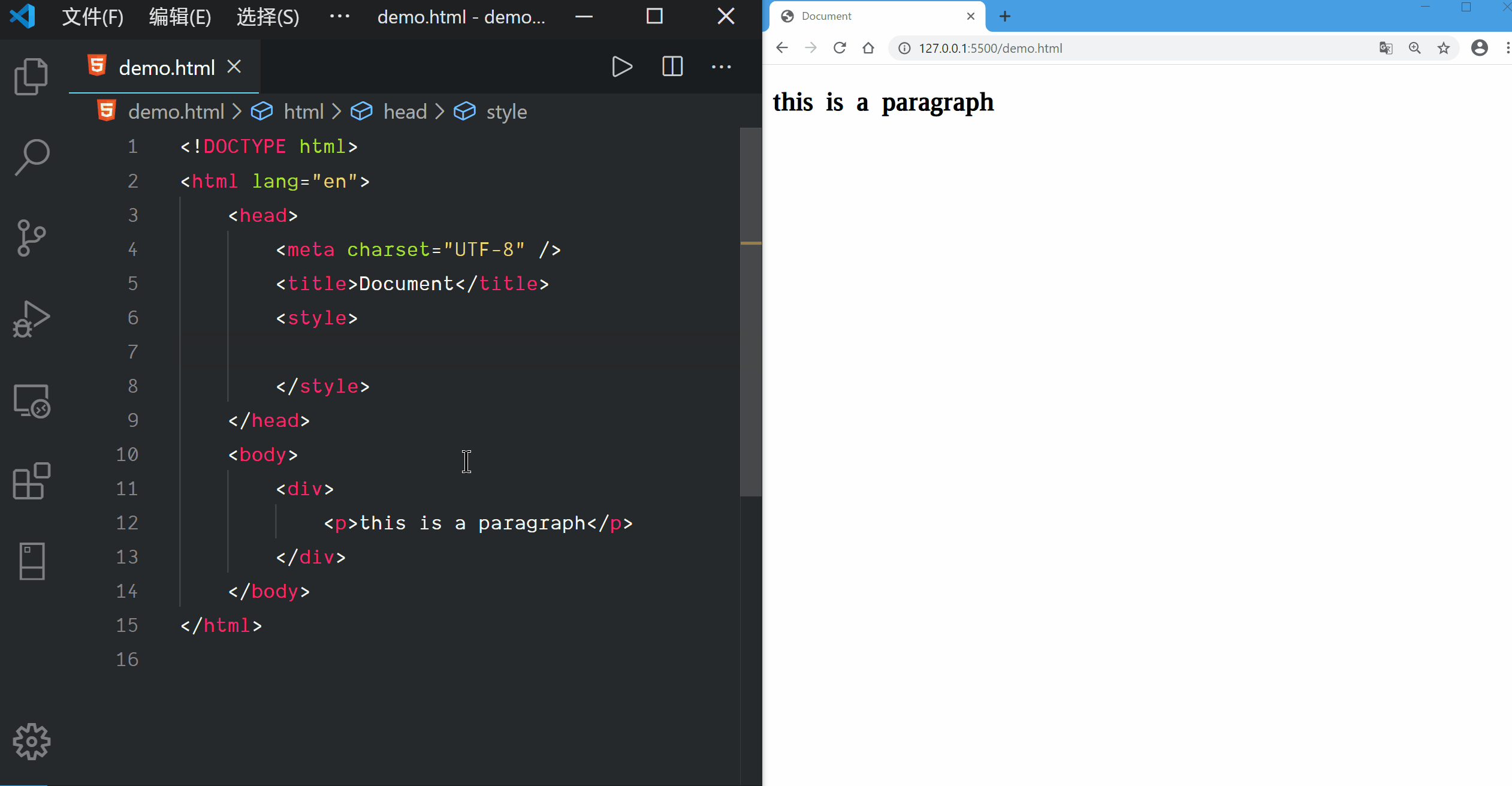Click the run/preview play icon in editor toolbar
The width and height of the screenshot is (1512, 786).
point(622,67)
